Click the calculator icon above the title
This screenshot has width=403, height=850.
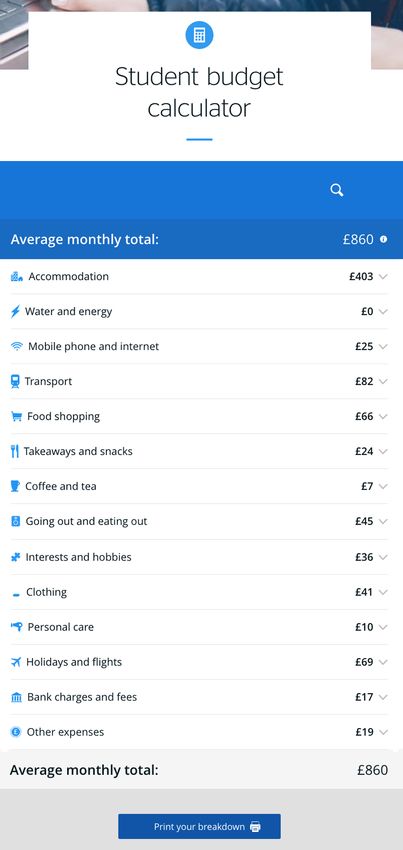click(199, 35)
